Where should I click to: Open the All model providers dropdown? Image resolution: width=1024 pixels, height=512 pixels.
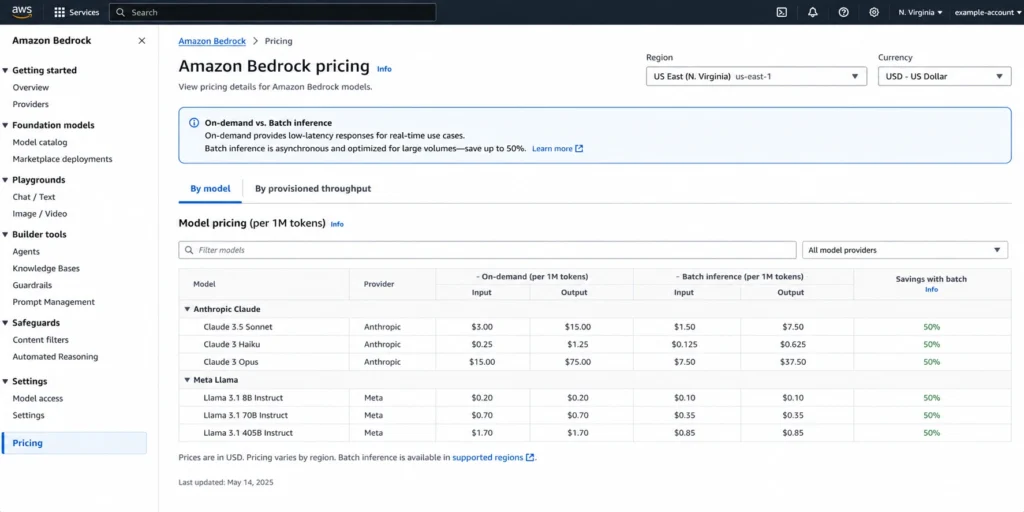(x=904, y=250)
